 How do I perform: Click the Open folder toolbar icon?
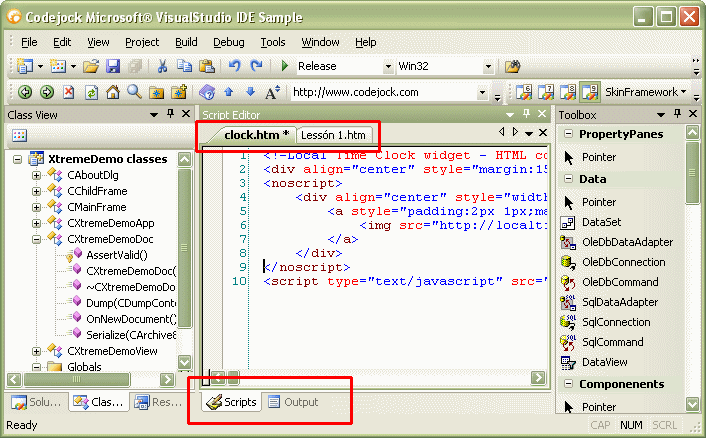[x=91, y=67]
